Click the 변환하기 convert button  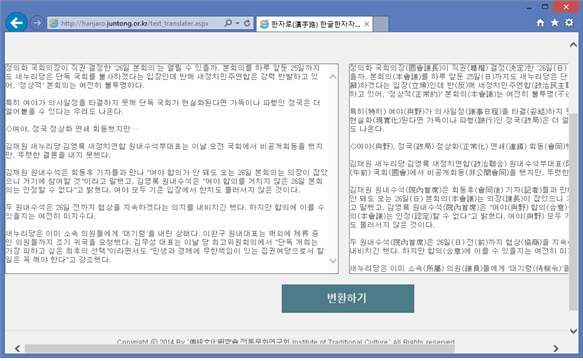pyautogui.click(x=348, y=299)
